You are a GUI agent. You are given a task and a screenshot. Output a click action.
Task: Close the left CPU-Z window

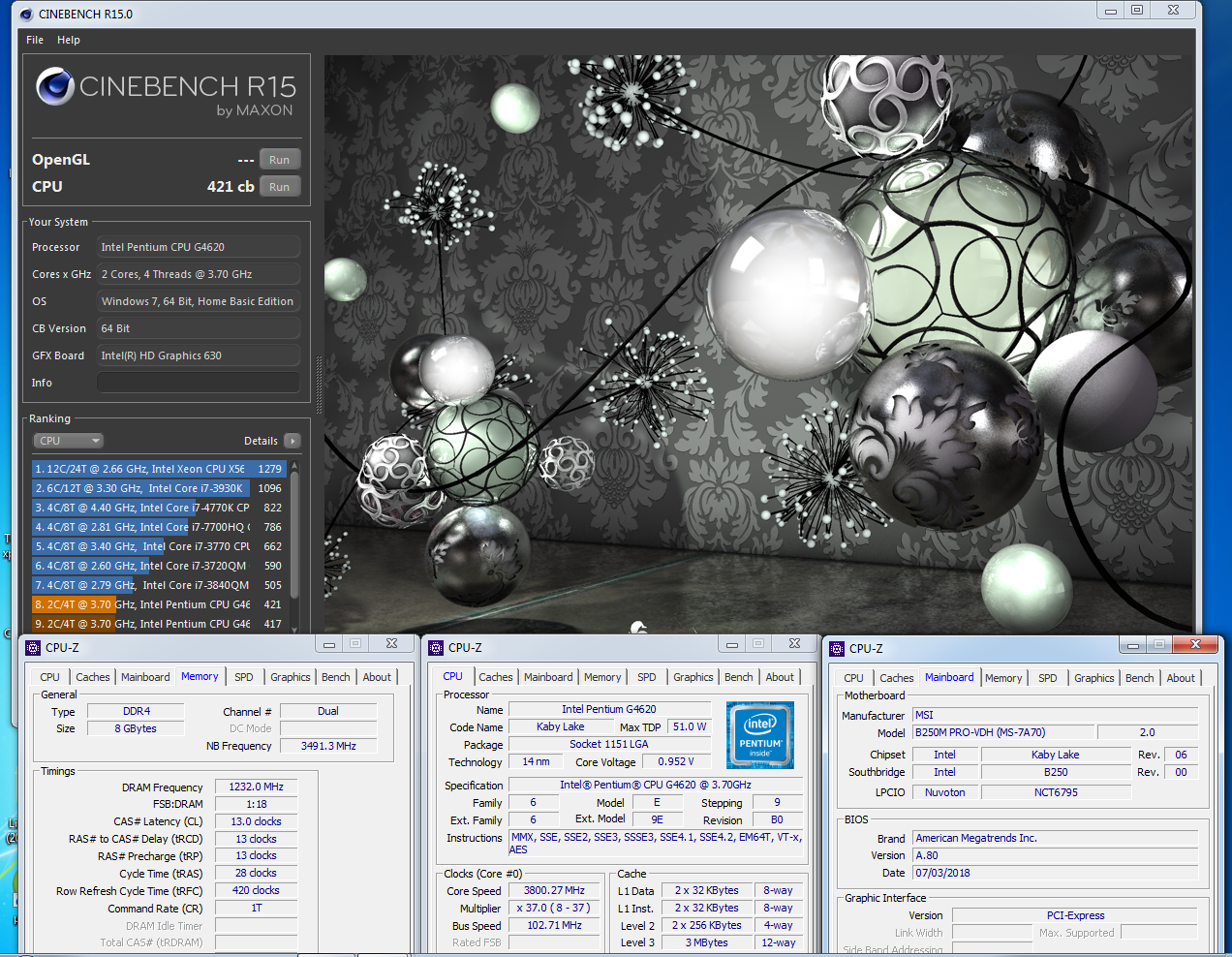[x=391, y=644]
